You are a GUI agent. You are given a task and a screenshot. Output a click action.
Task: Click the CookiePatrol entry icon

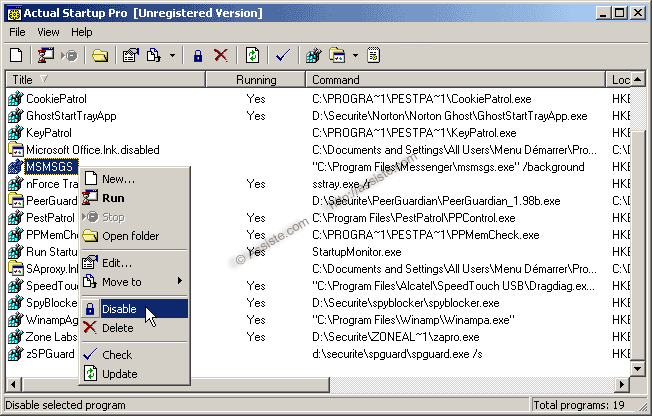click(15, 99)
